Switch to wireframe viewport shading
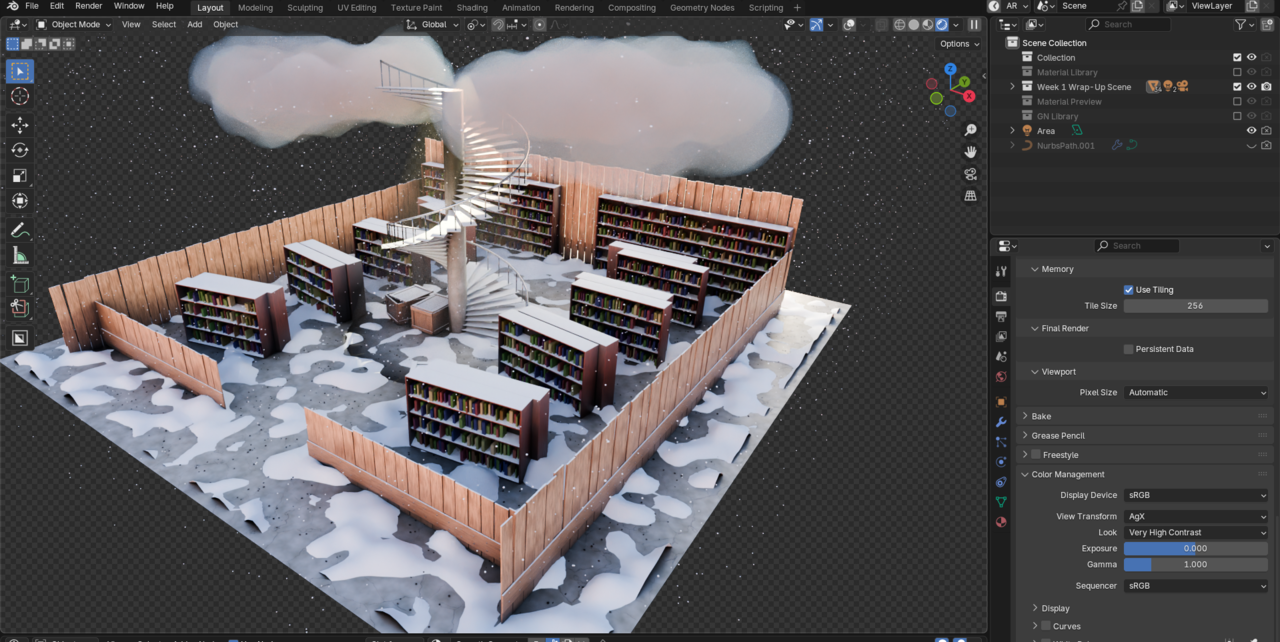The image size is (1280, 642). coord(900,24)
